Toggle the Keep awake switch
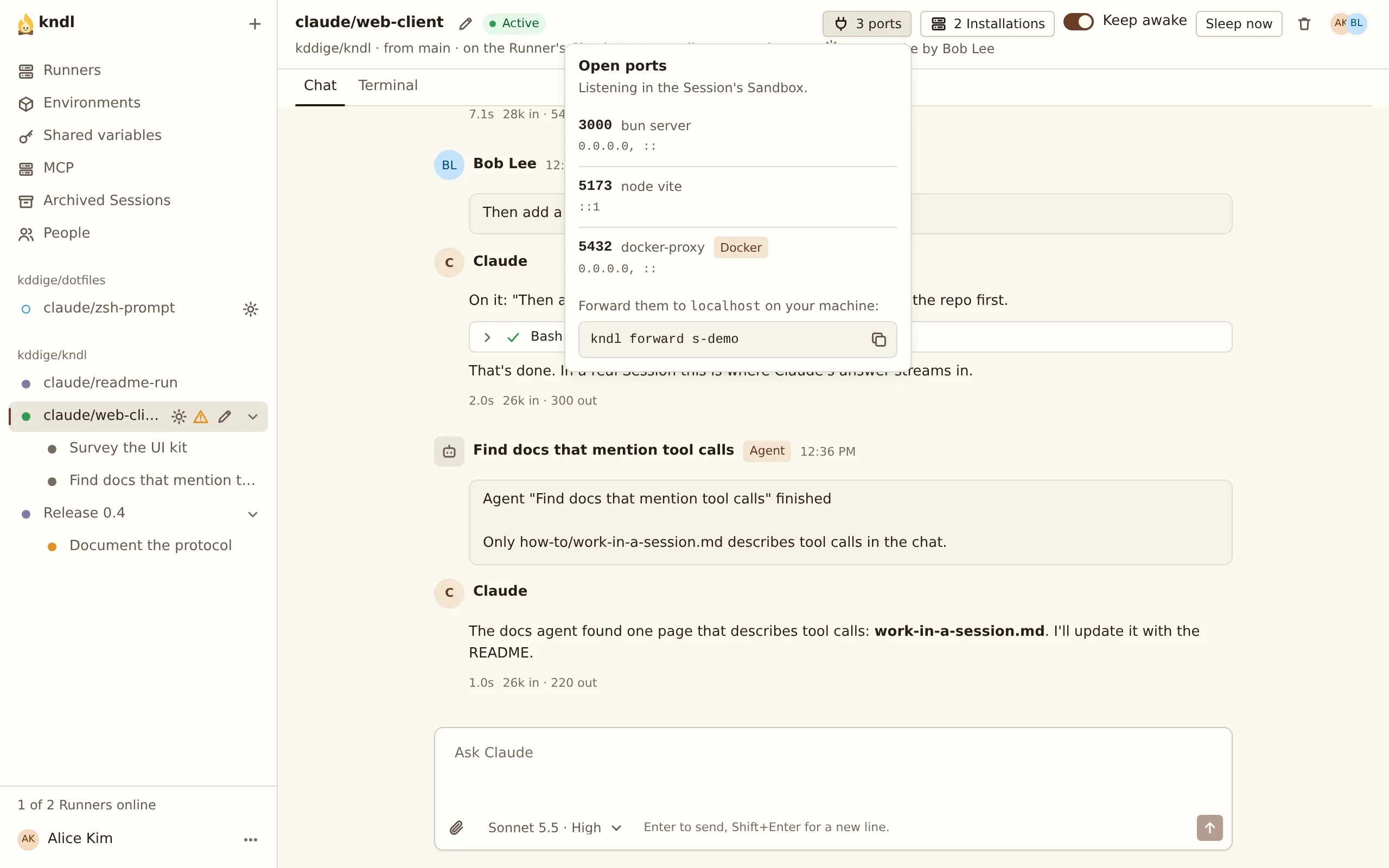The height and width of the screenshot is (868, 1389). tap(1078, 22)
